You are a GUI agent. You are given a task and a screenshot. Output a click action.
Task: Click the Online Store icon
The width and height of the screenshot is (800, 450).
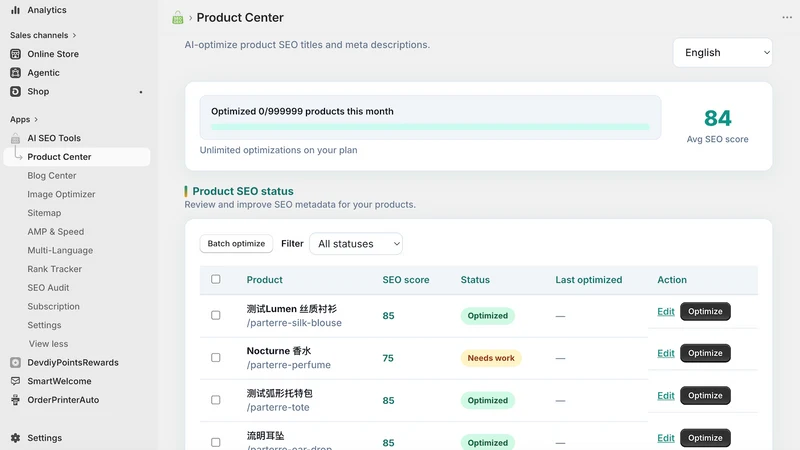(x=15, y=54)
